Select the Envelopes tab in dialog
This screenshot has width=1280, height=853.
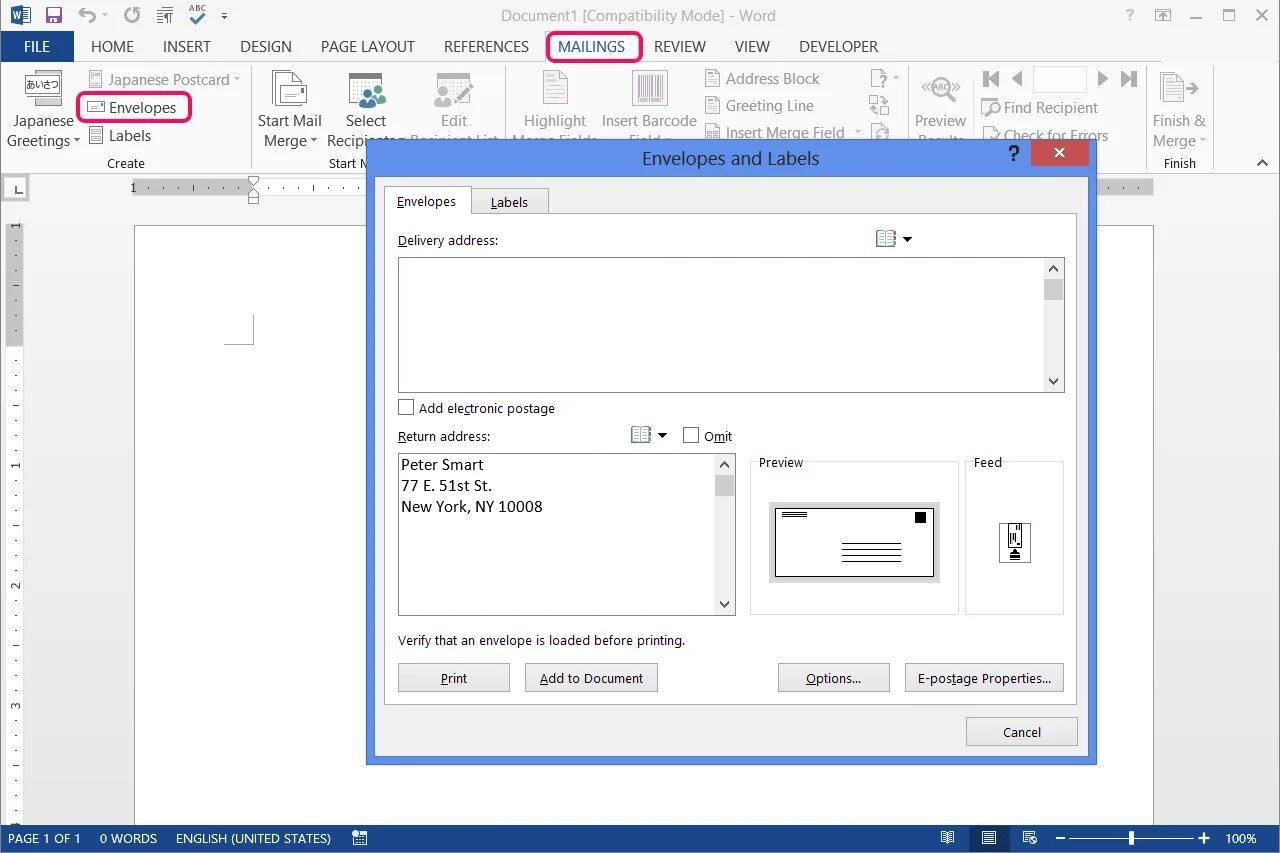tap(426, 201)
